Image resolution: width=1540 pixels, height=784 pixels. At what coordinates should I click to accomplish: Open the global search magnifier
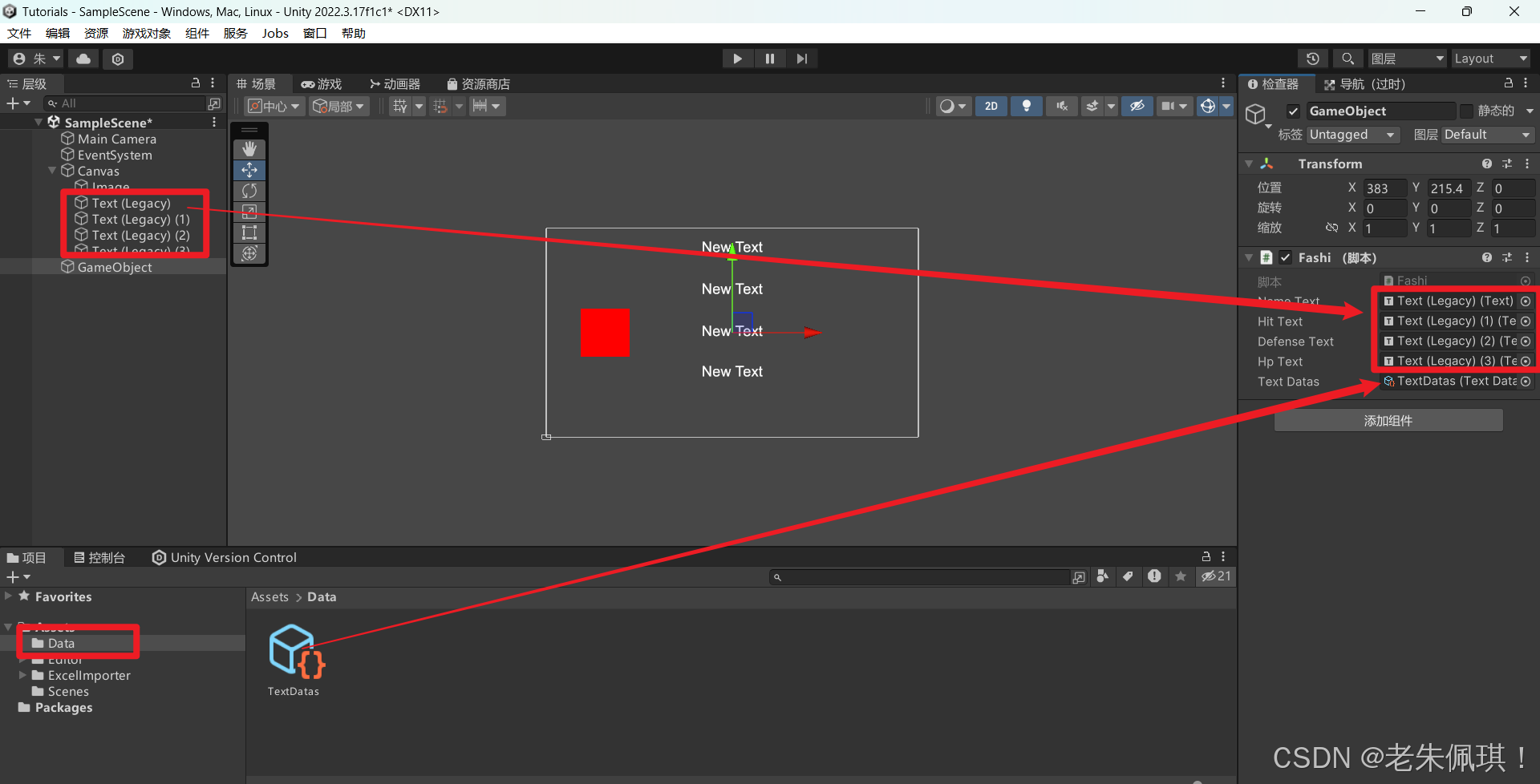(1347, 59)
